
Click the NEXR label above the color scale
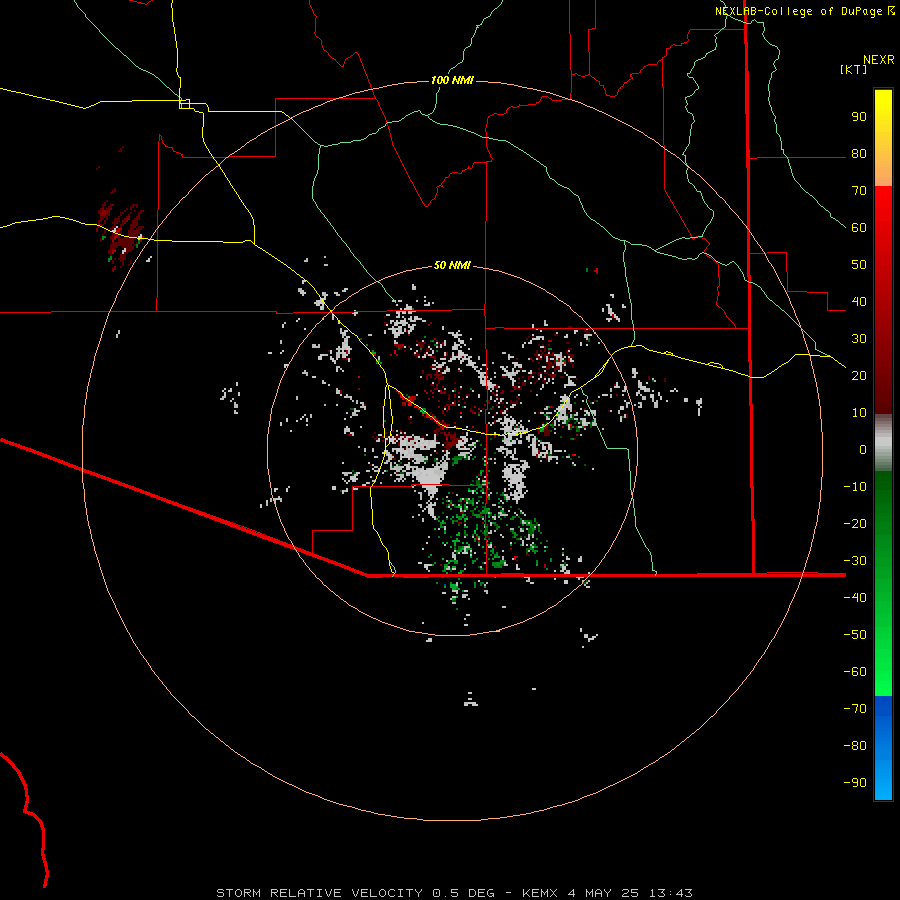[x=879, y=60]
